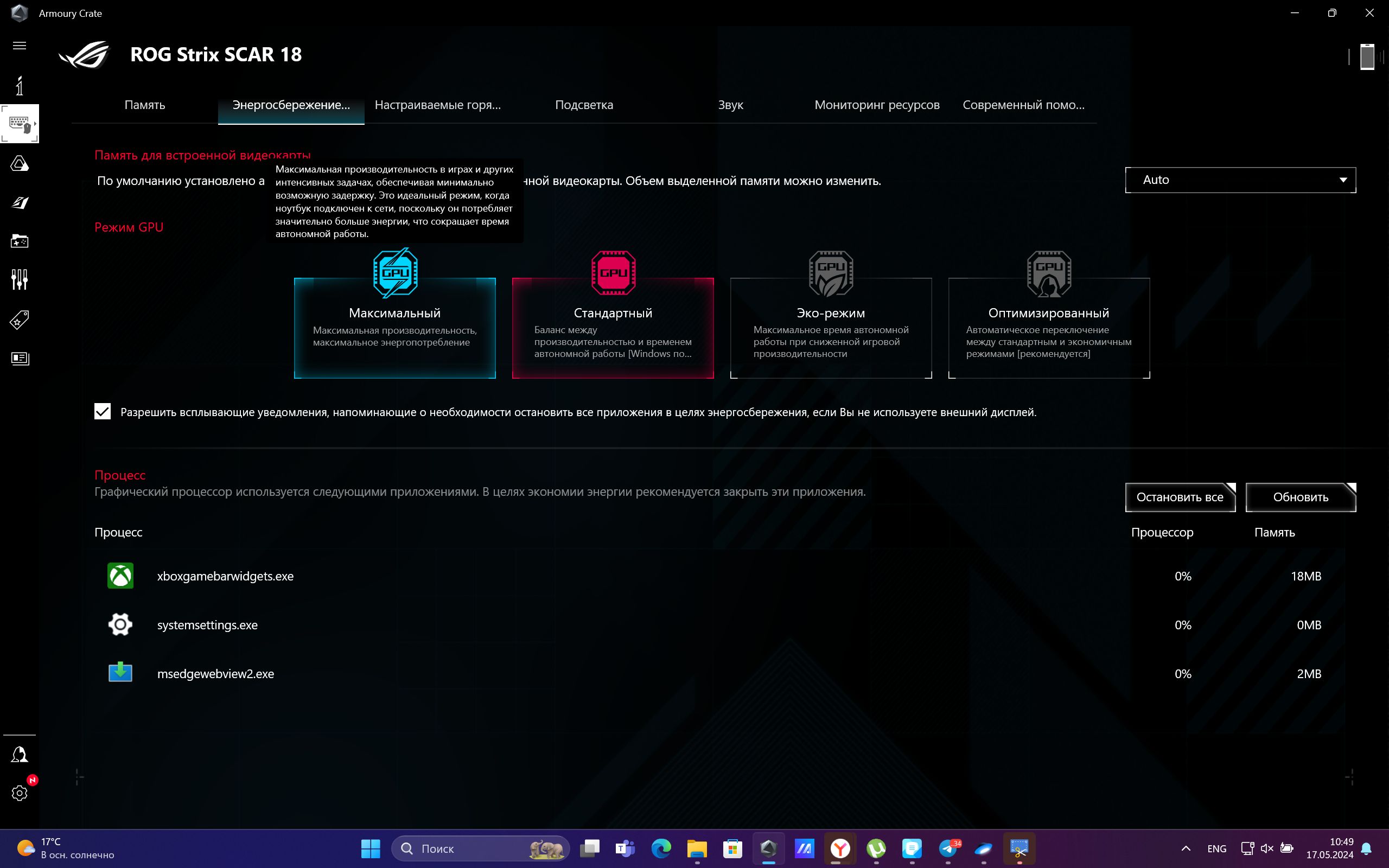Open Microsoft Teams from the taskbar
The image size is (1389, 868).
tap(625, 848)
